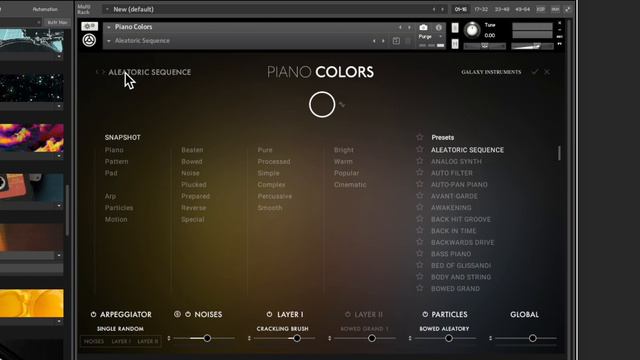The height and width of the screenshot is (360, 640).
Task: Filter snapshots by Plucked tag
Action: (x=194, y=184)
